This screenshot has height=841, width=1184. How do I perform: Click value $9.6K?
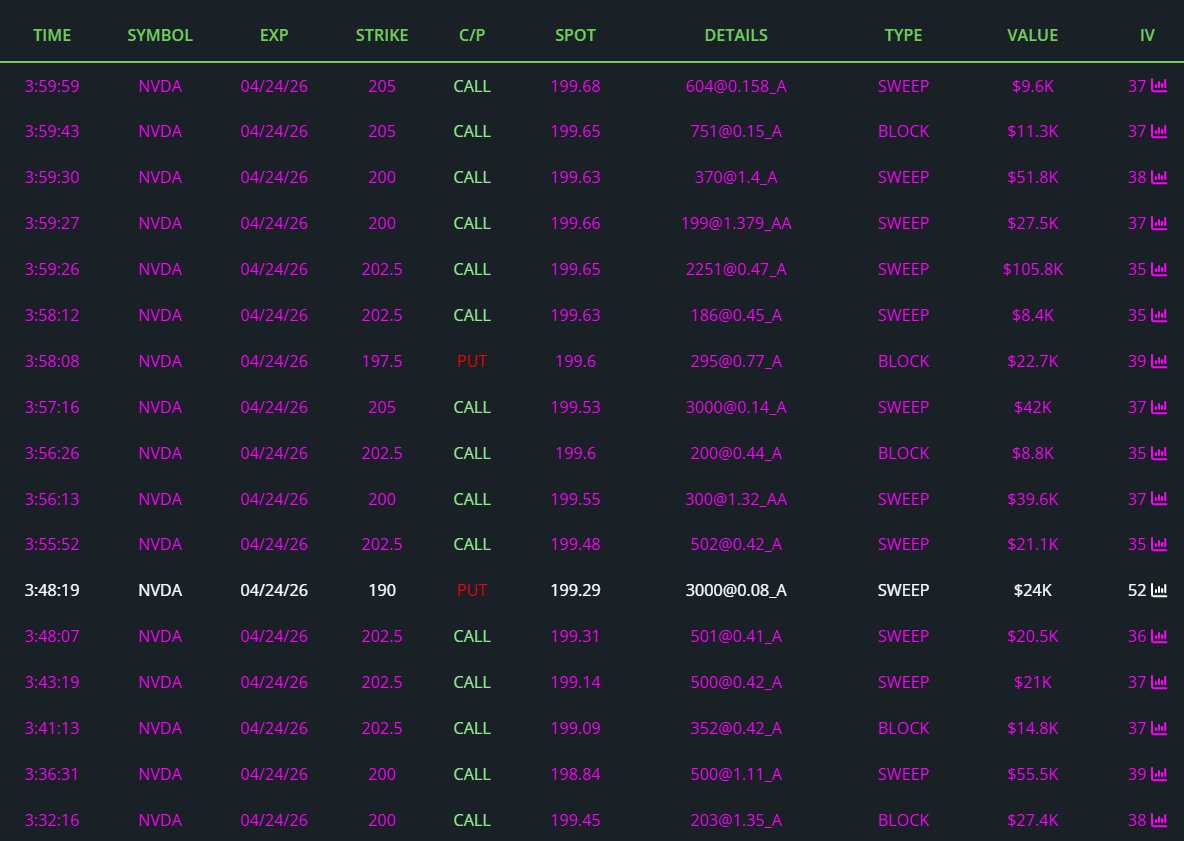coord(1032,86)
